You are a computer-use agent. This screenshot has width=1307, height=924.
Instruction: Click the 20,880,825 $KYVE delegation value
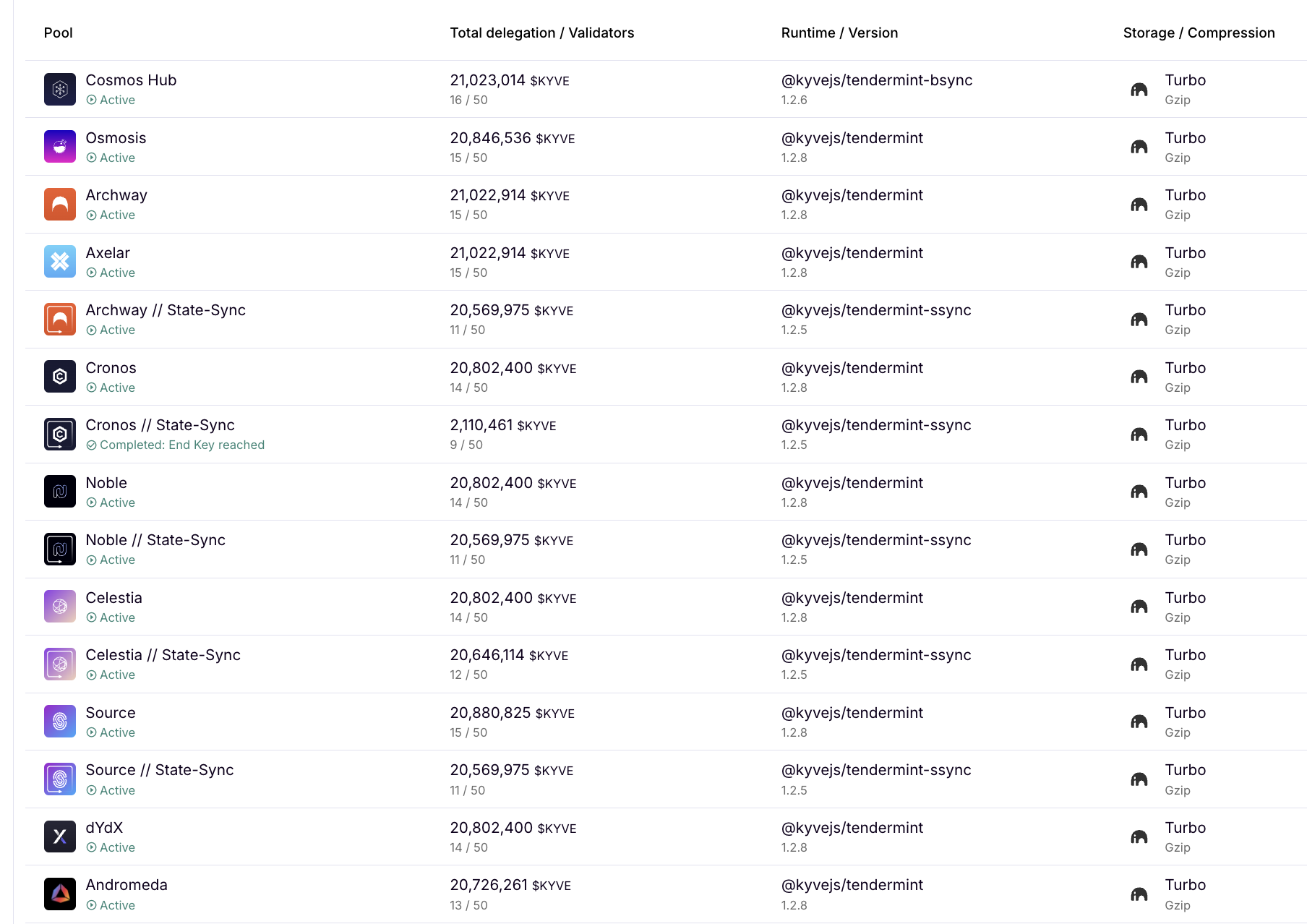pyautogui.click(x=512, y=713)
